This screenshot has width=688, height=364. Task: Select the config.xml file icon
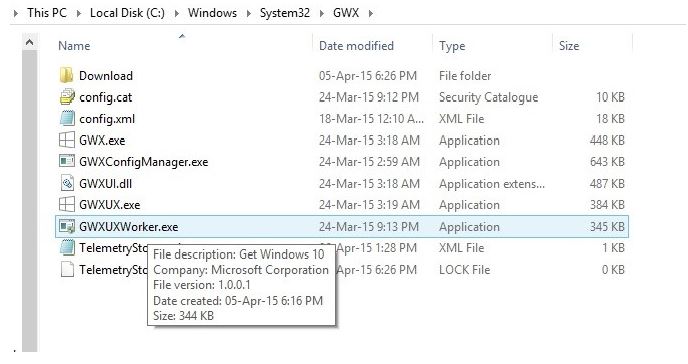click(67, 118)
